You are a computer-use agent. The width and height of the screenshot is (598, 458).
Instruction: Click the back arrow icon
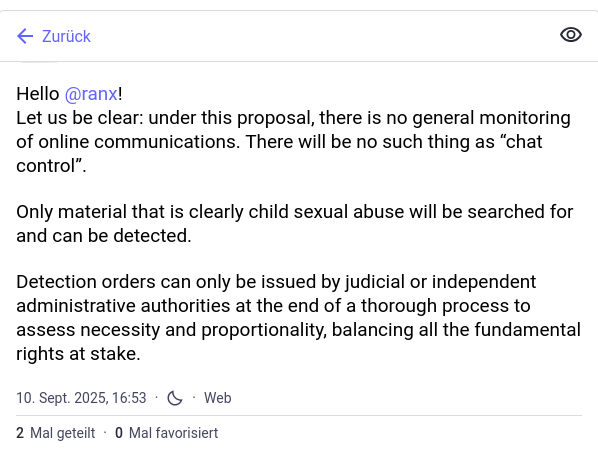click(x=25, y=36)
